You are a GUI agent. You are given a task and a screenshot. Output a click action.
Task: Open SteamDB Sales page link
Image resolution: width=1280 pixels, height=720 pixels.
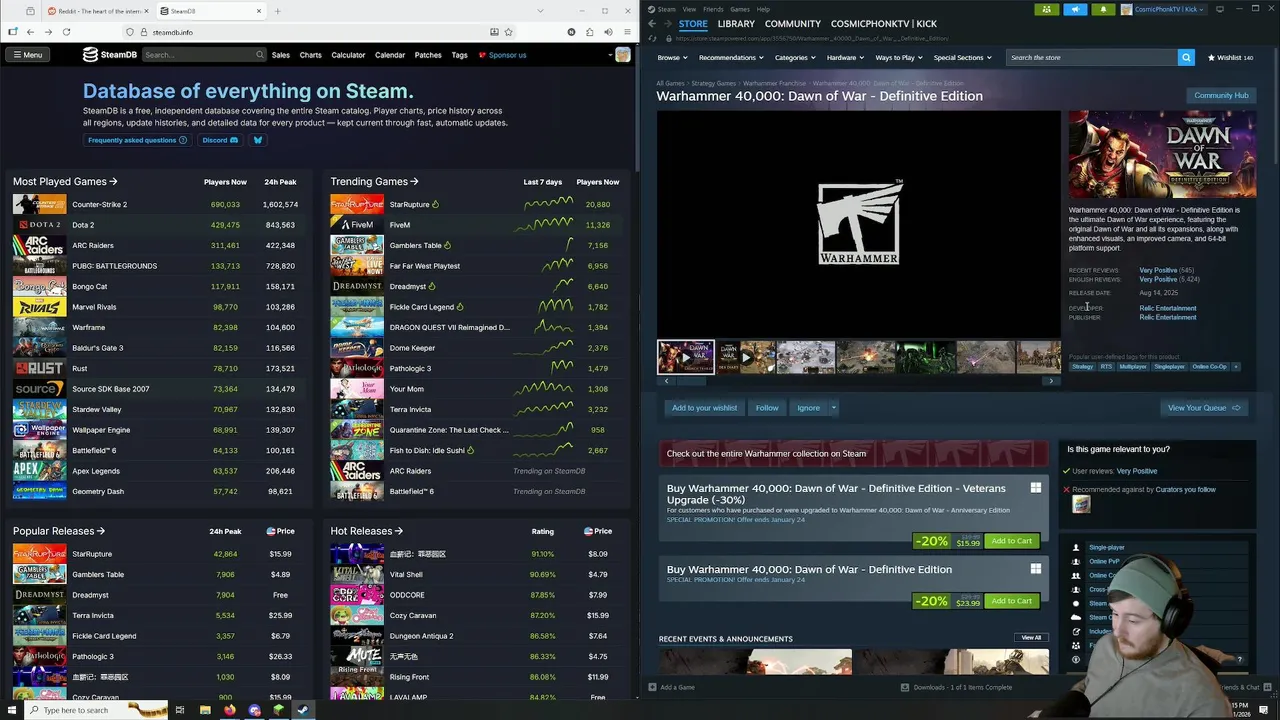coord(281,55)
